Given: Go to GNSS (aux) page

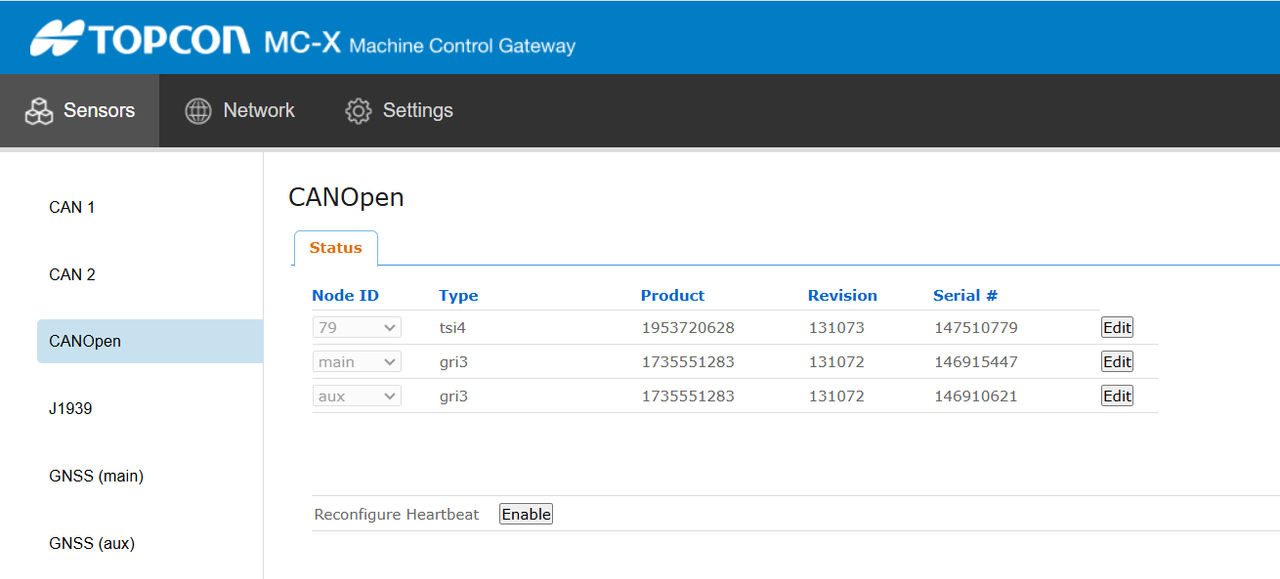Looking at the screenshot, I should pos(92,543).
